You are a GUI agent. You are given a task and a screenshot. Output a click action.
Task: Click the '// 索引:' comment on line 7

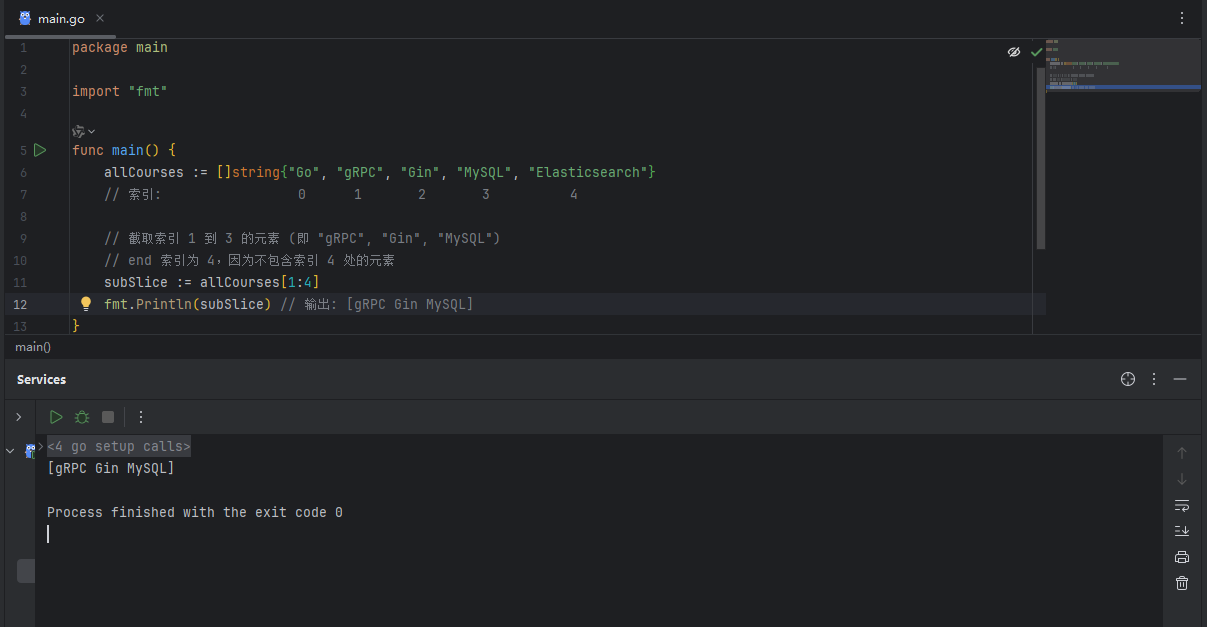[x=132, y=194]
